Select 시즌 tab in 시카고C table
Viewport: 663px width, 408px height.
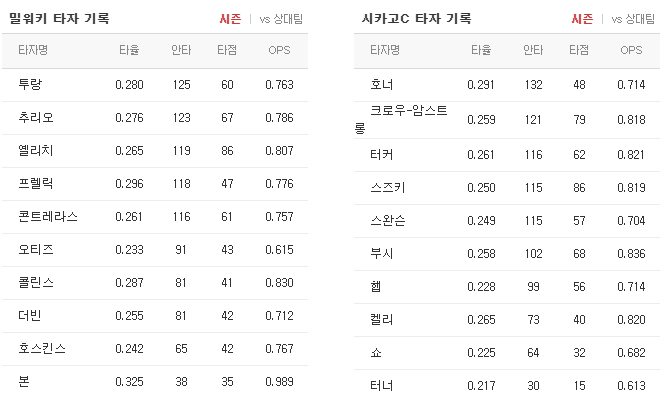[x=582, y=19]
